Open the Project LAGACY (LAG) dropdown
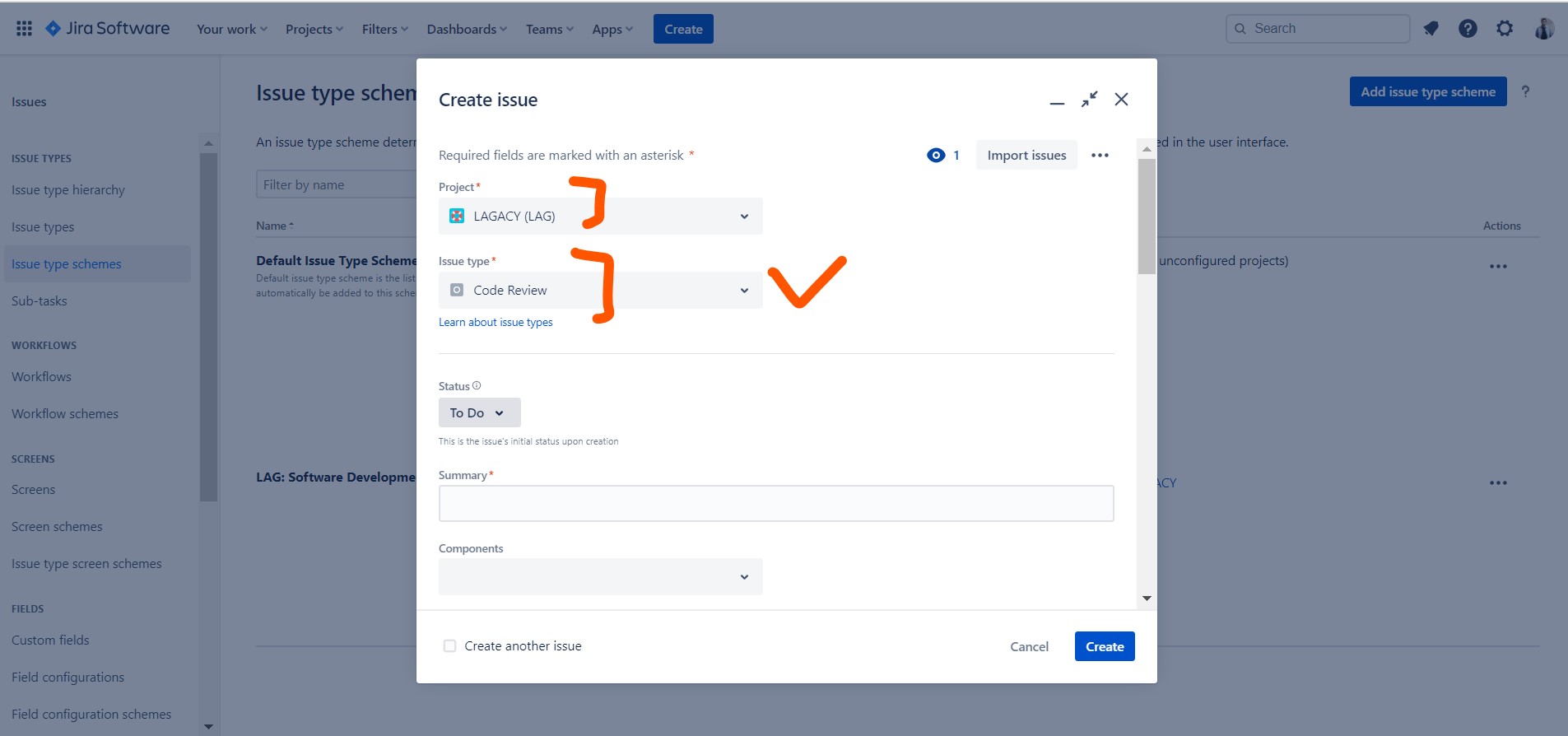Viewport: 1568px width, 736px height. point(600,217)
